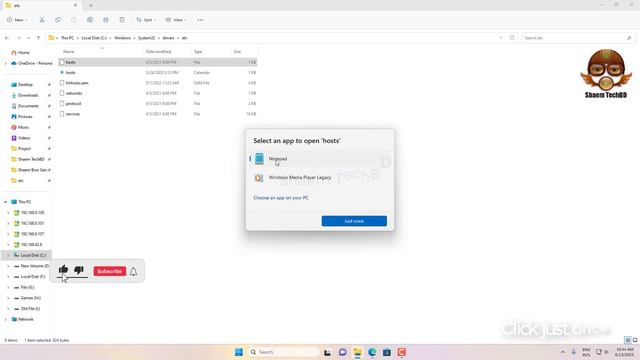
Task: Click the Rename icon in toolbar
Action: pyautogui.click(x=90, y=20)
